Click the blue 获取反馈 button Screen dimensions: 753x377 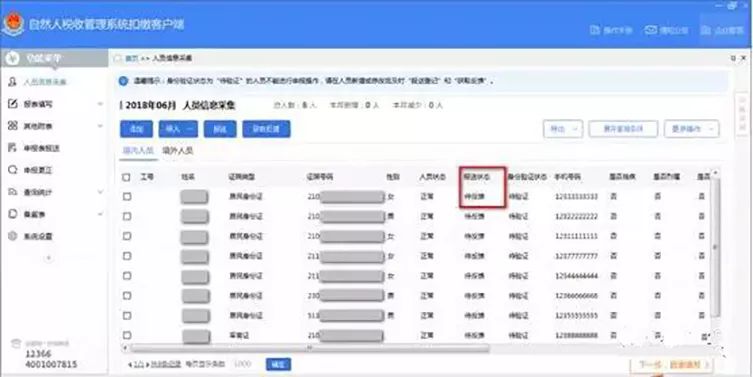[x=266, y=129]
